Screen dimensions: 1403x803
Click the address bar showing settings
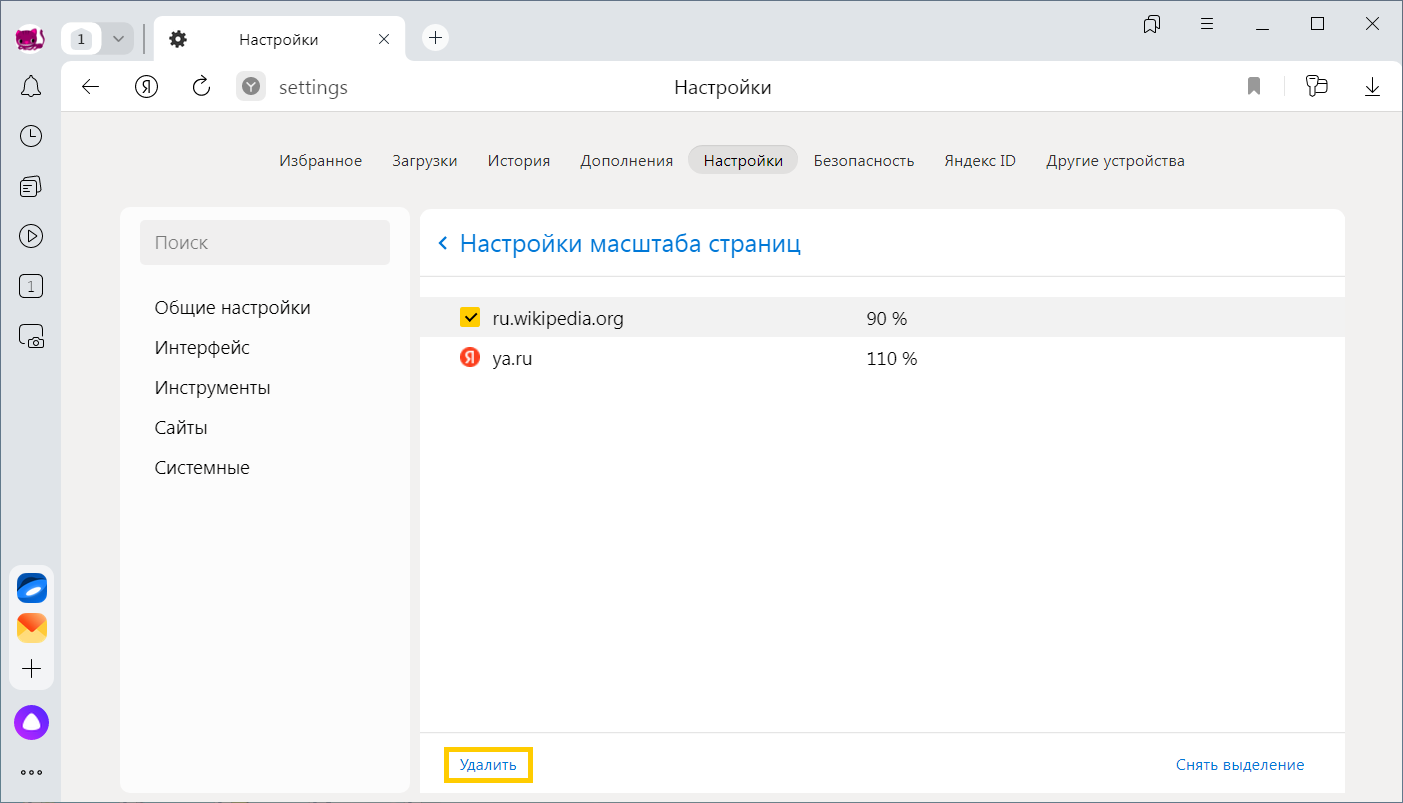[313, 88]
